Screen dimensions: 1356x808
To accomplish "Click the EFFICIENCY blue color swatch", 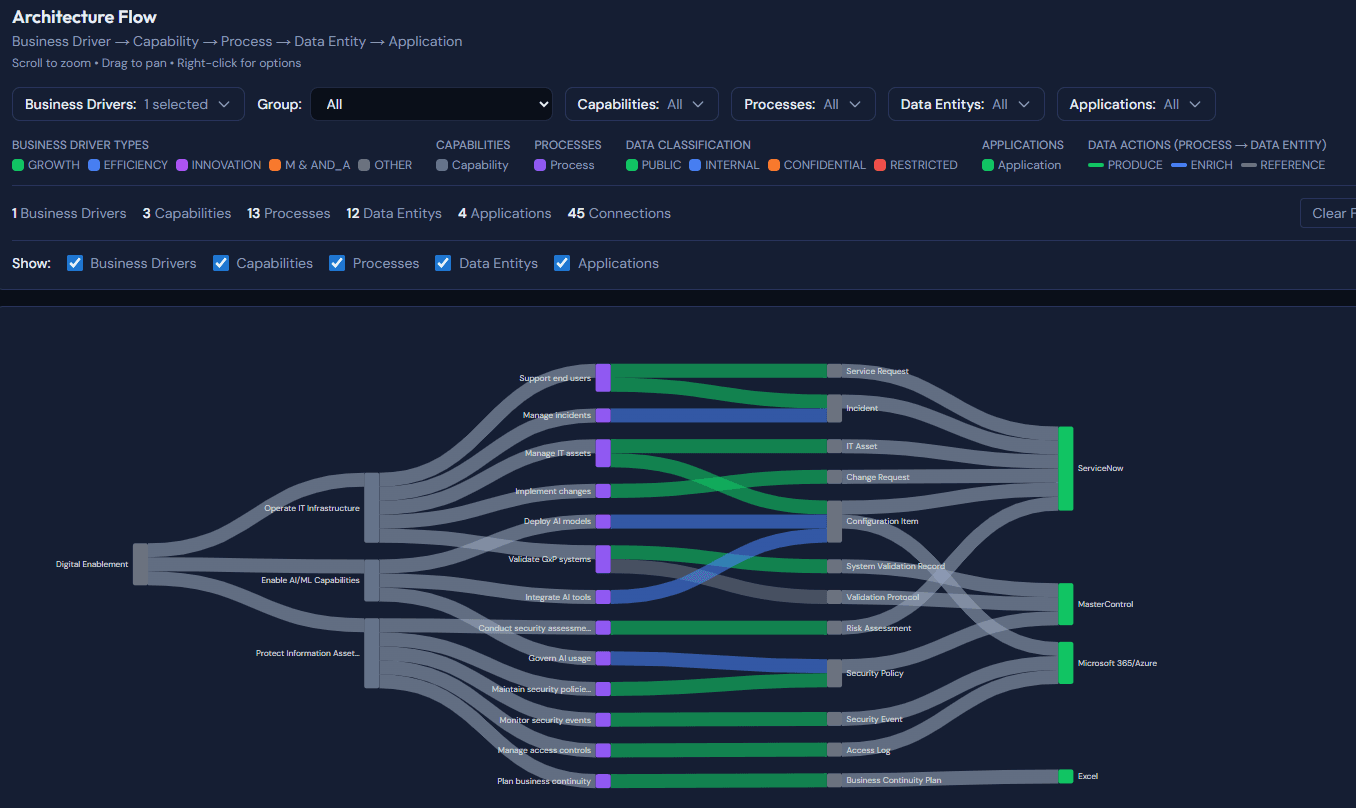I will 92,165.
